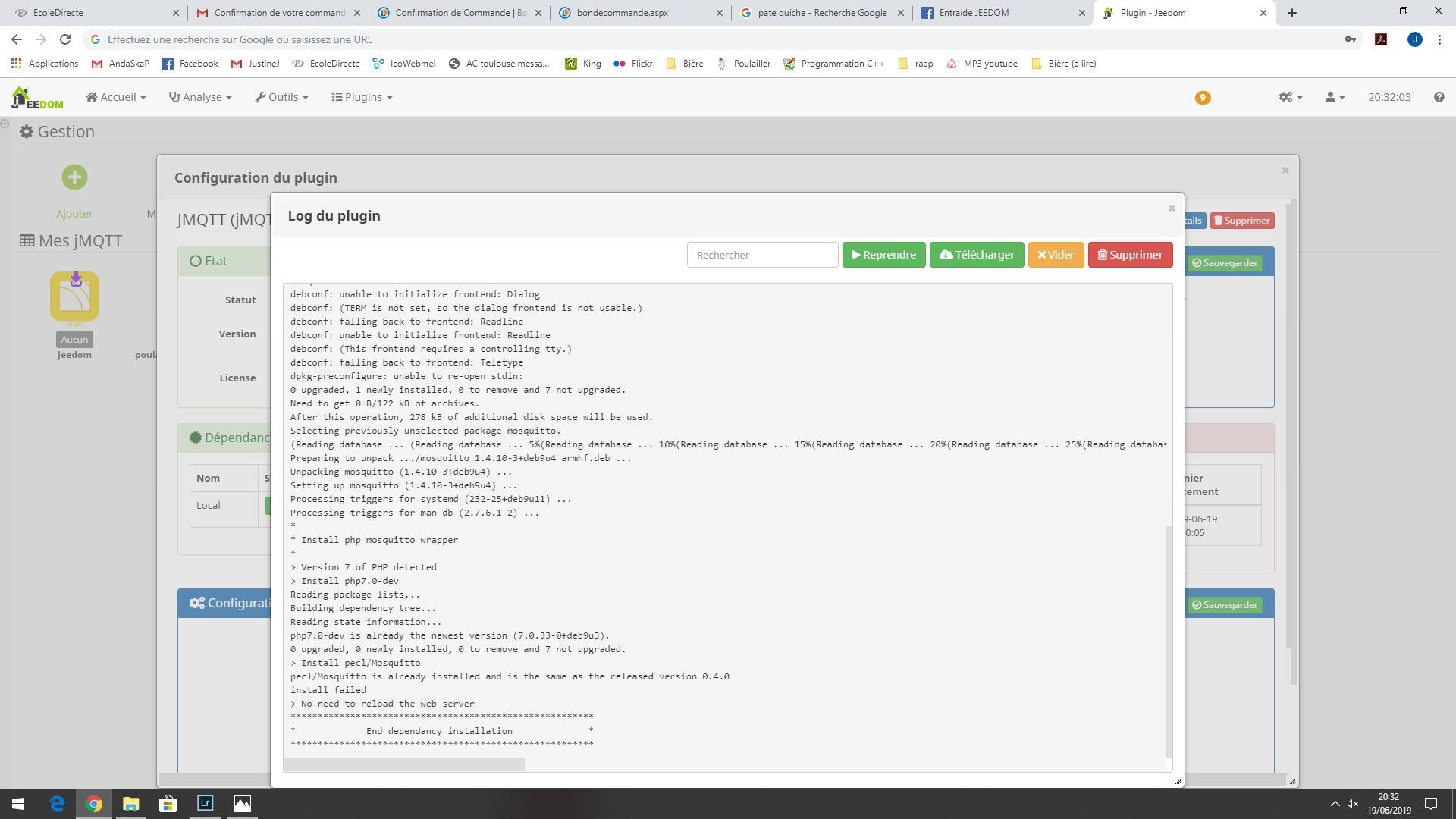Click Sauvegarder in the Etat panel row
1456x819 pixels.
[1225, 263]
